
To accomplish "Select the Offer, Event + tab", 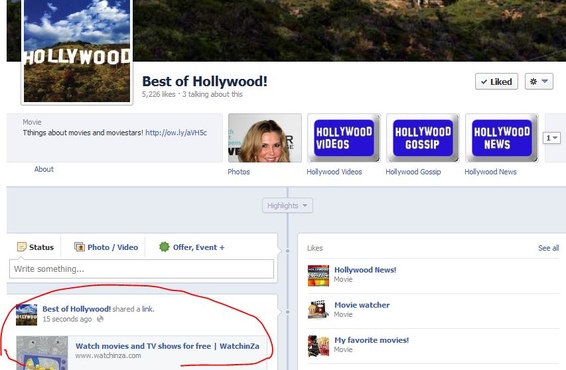I will click(x=192, y=247).
